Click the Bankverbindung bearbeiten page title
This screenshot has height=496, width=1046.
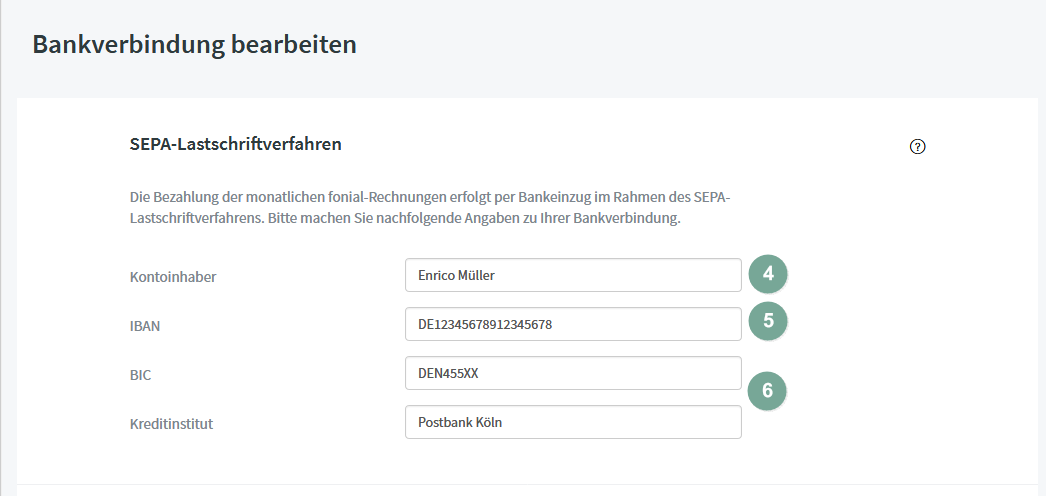coord(194,45)
